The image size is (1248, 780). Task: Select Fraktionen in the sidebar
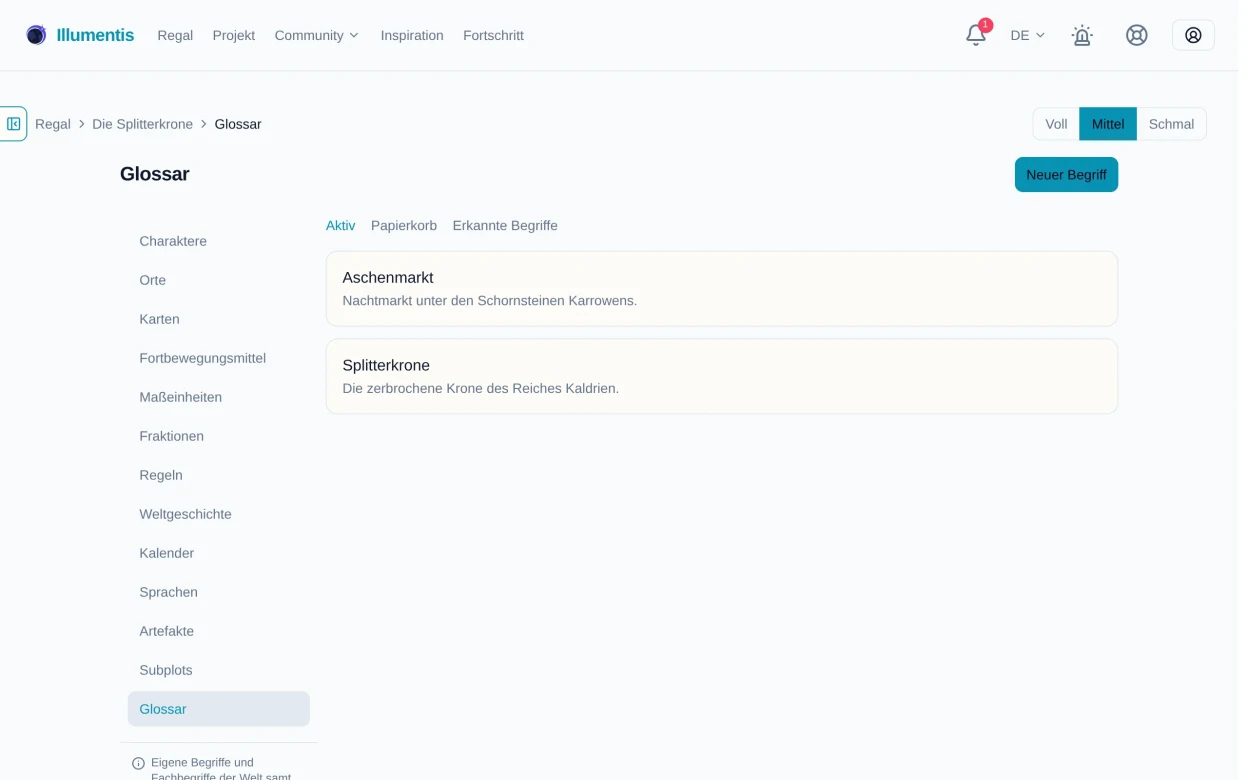coord(219,436)
